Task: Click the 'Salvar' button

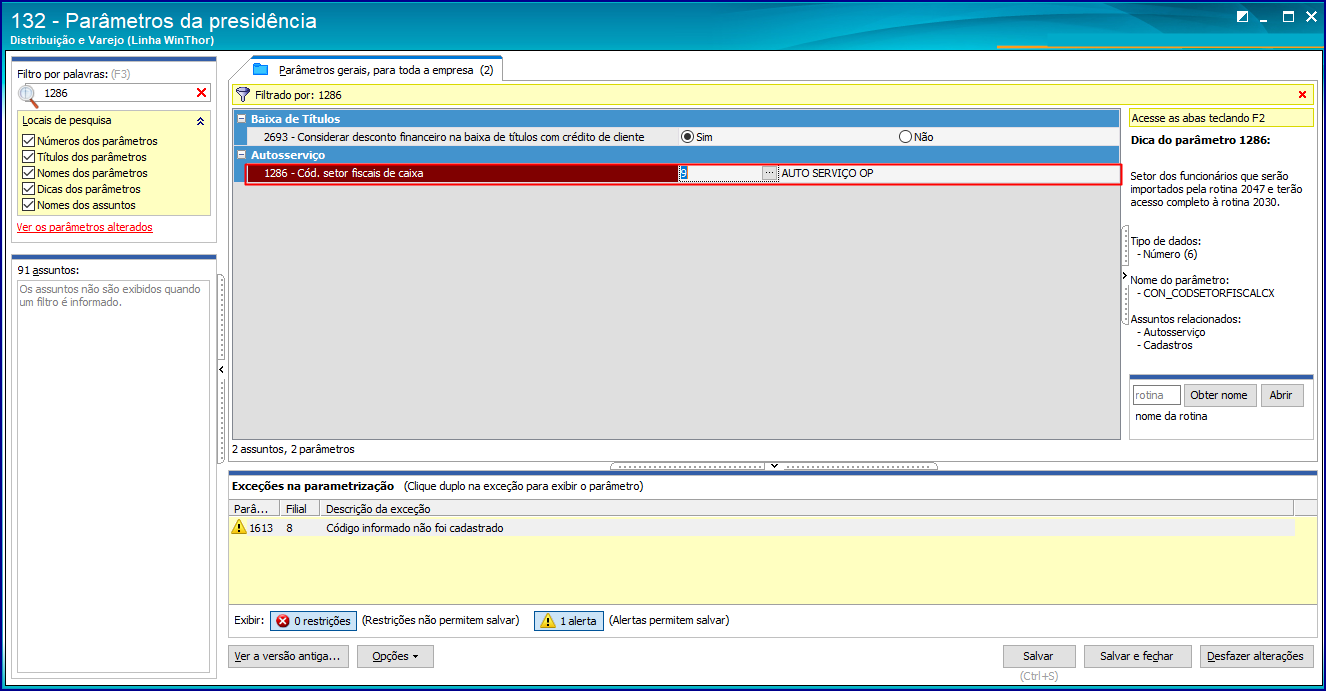Action: 1038,656
